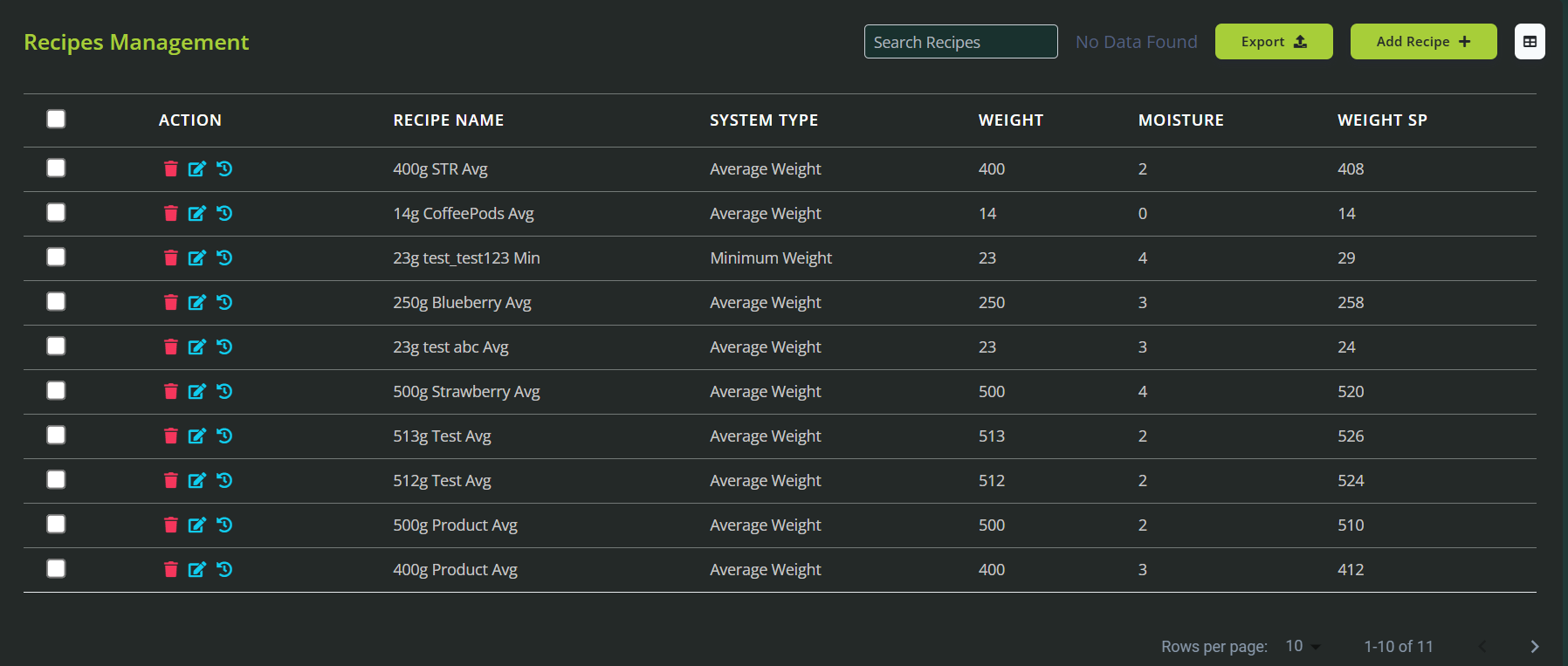Sort by Recipe Name column header
1568x666 pixels.
(448, 120)
